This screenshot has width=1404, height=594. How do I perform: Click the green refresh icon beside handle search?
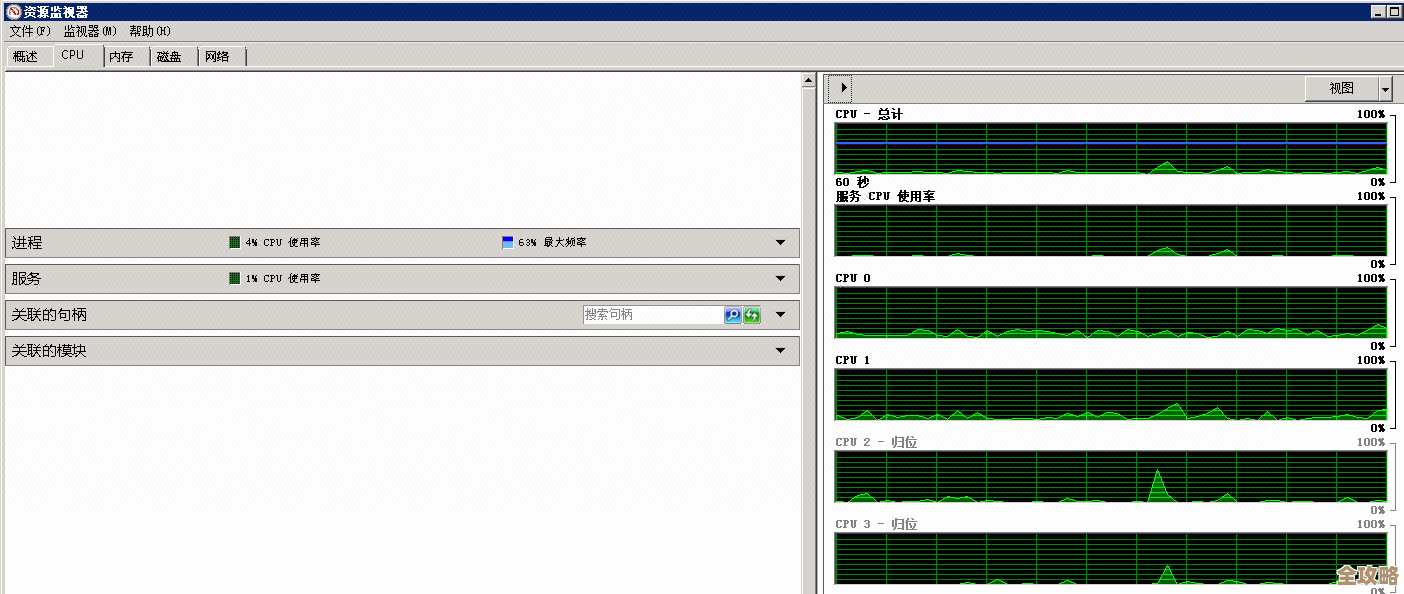tap(752, 315)
